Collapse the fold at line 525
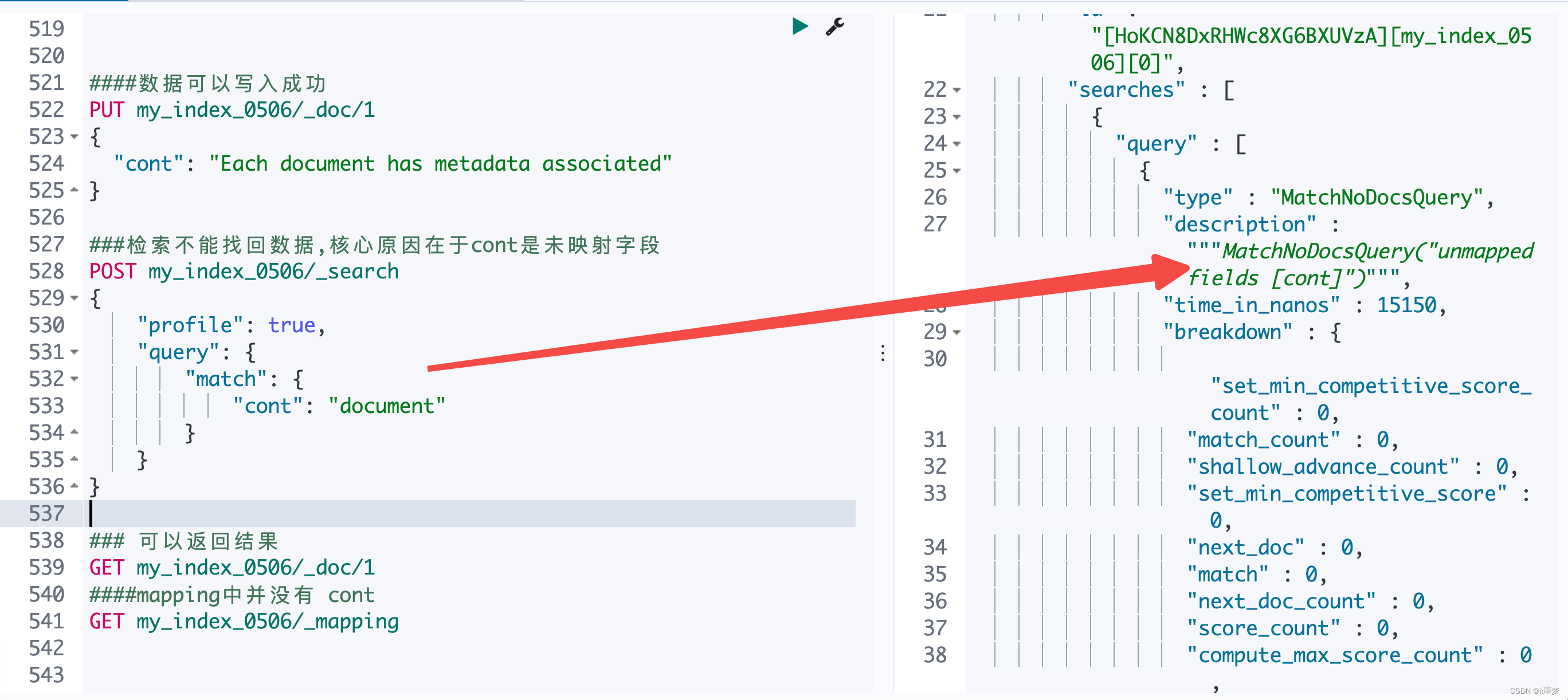This screenshot has height=700, width=1568. (x=75, y=190)
